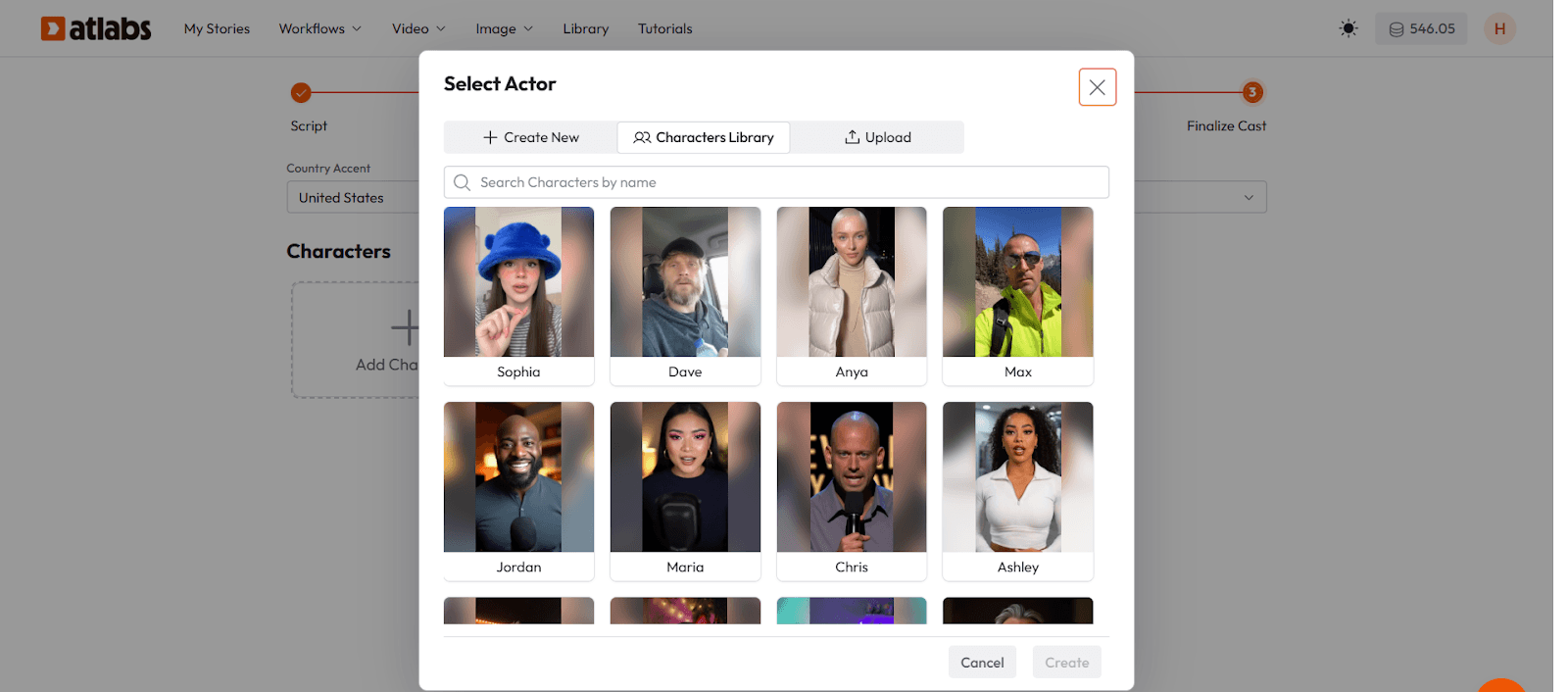Click the Script step label
The height and width of the screenshot is (692, 1568).
pyautogui.click(x=309, y=125)
